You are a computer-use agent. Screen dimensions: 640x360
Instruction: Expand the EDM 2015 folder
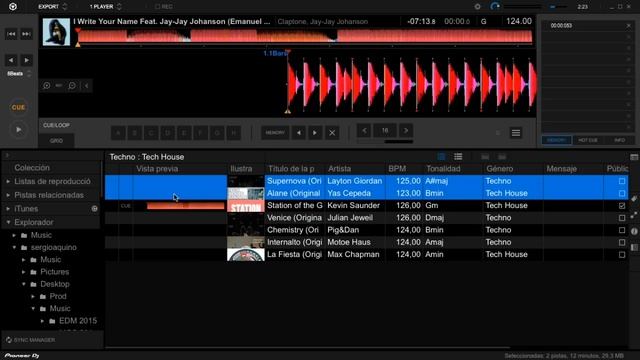pos(42,321)
